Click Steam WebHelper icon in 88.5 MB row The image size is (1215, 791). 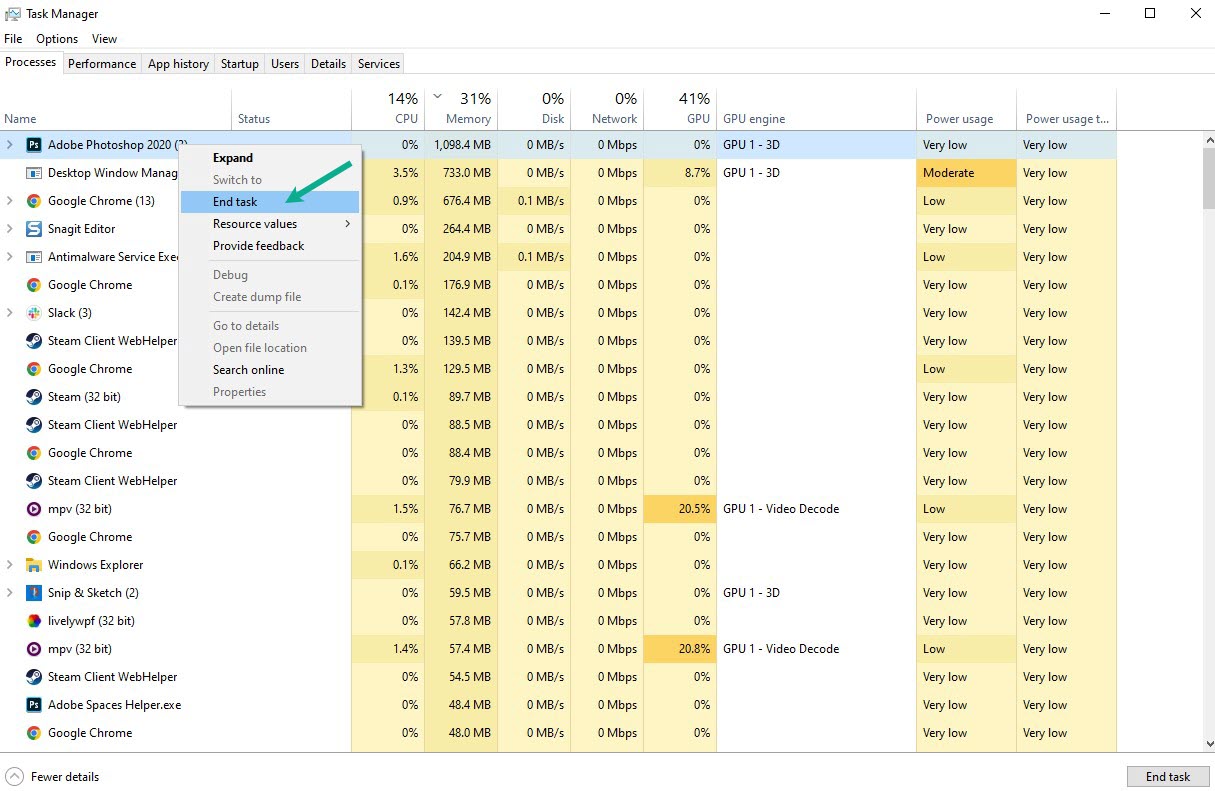33,425
